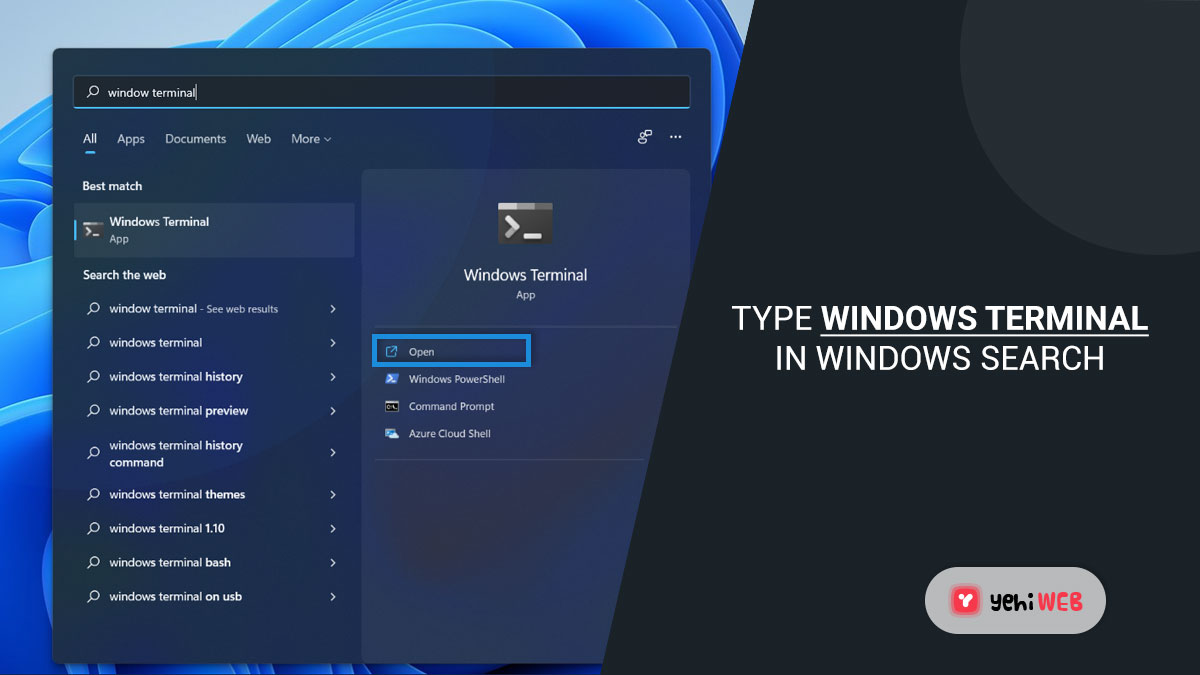Expand arrow next to 'windows terminal preview'

(x=333, y=411)
